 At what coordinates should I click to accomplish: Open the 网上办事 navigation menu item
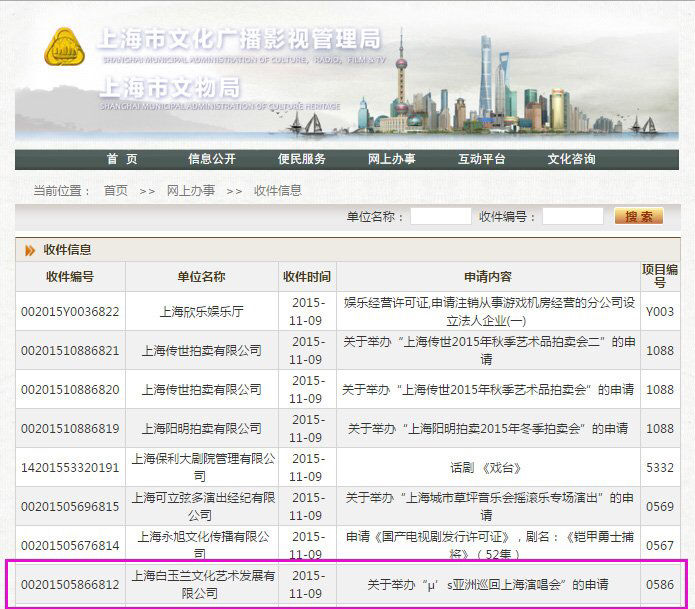pos(391,159)
